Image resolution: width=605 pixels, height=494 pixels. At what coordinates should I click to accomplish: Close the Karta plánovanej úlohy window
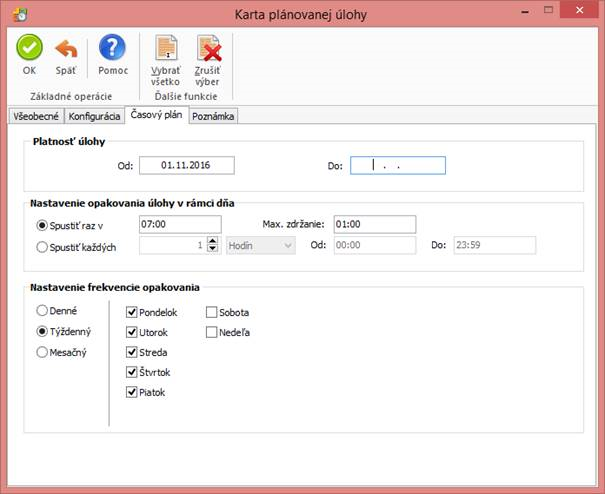[580, 10]
